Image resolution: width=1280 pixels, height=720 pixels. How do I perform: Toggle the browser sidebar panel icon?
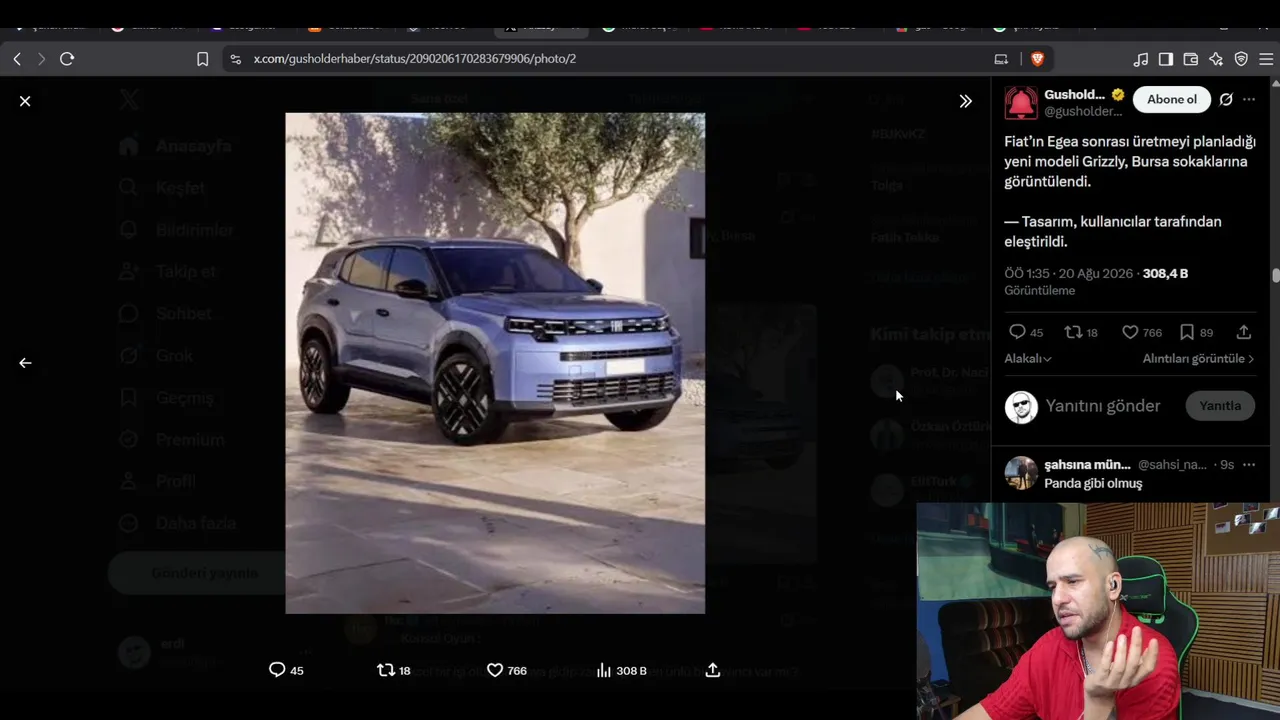coord(1166,59)
